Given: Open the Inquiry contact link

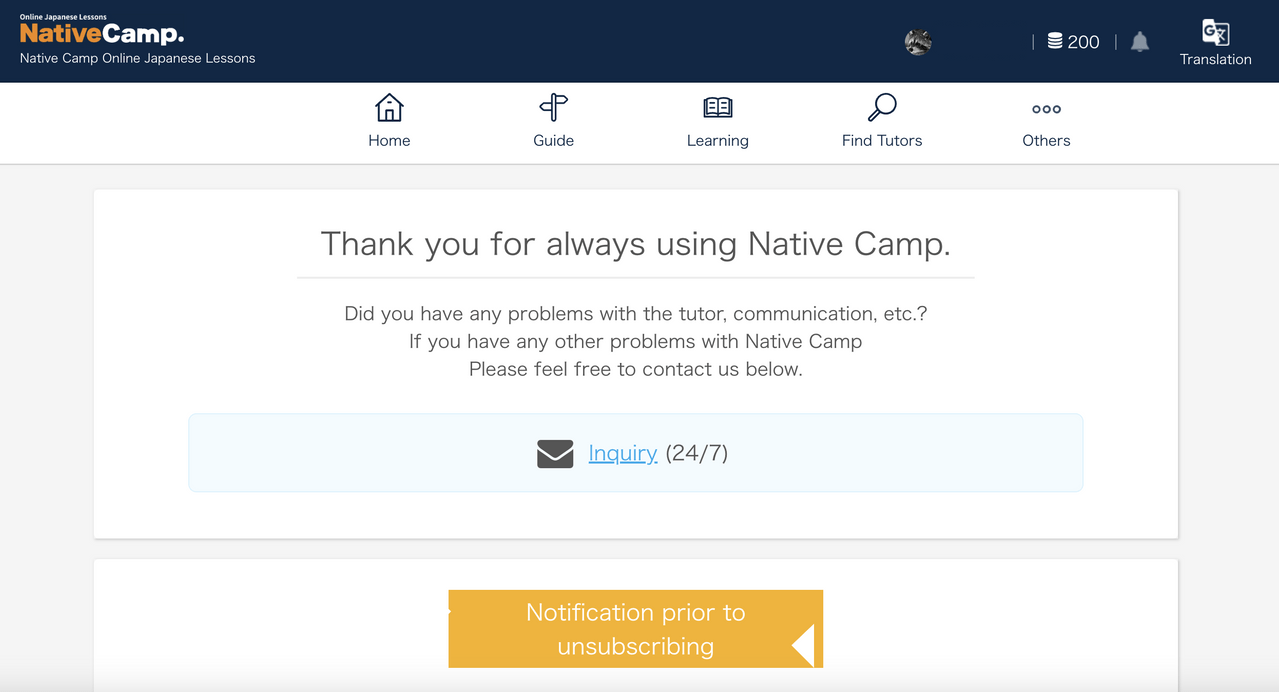Looking at the screenshot, I should click(x=623, y=453).
